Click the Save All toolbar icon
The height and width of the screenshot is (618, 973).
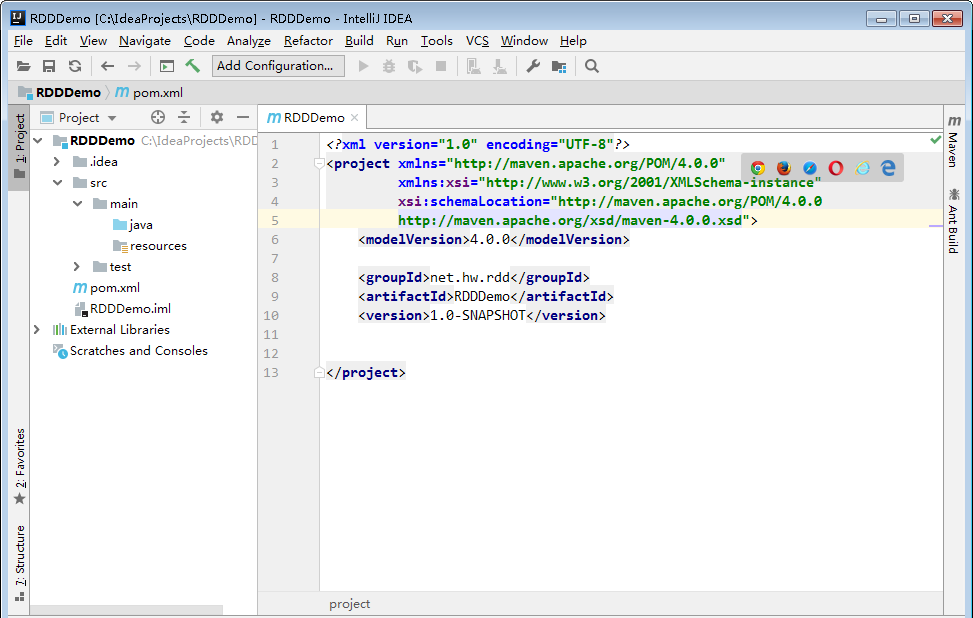click(49, 66)
